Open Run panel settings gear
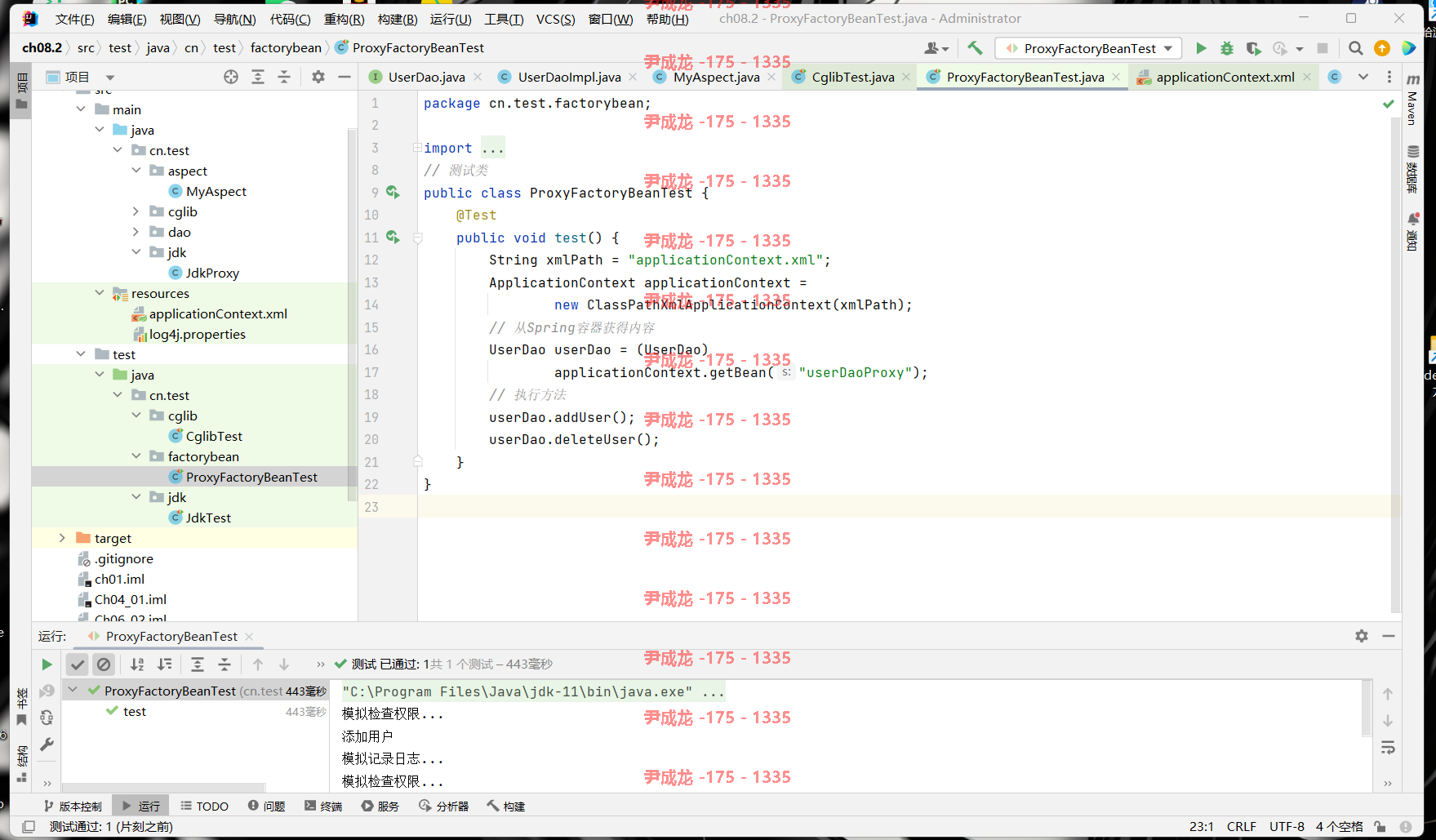The image size is (1436, 840). click(1362, 636)
